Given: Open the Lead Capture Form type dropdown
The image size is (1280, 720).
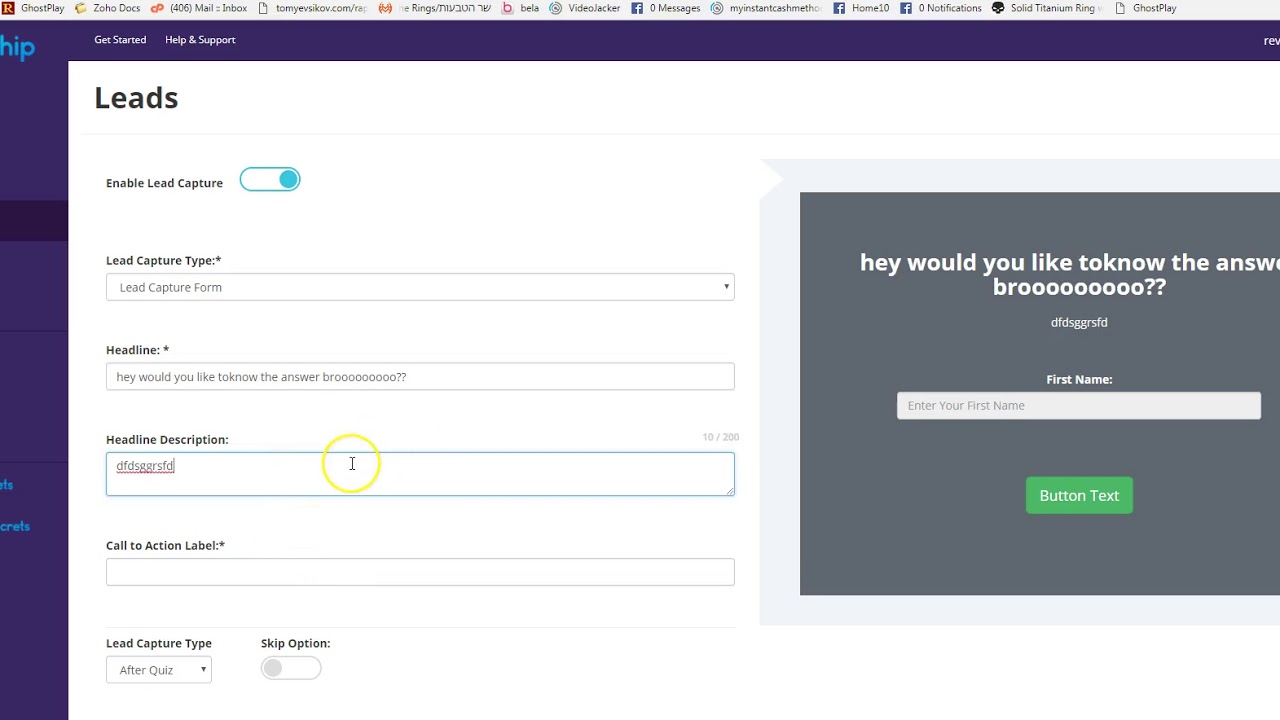Looking at the screenshot, I should pos(420,287).
